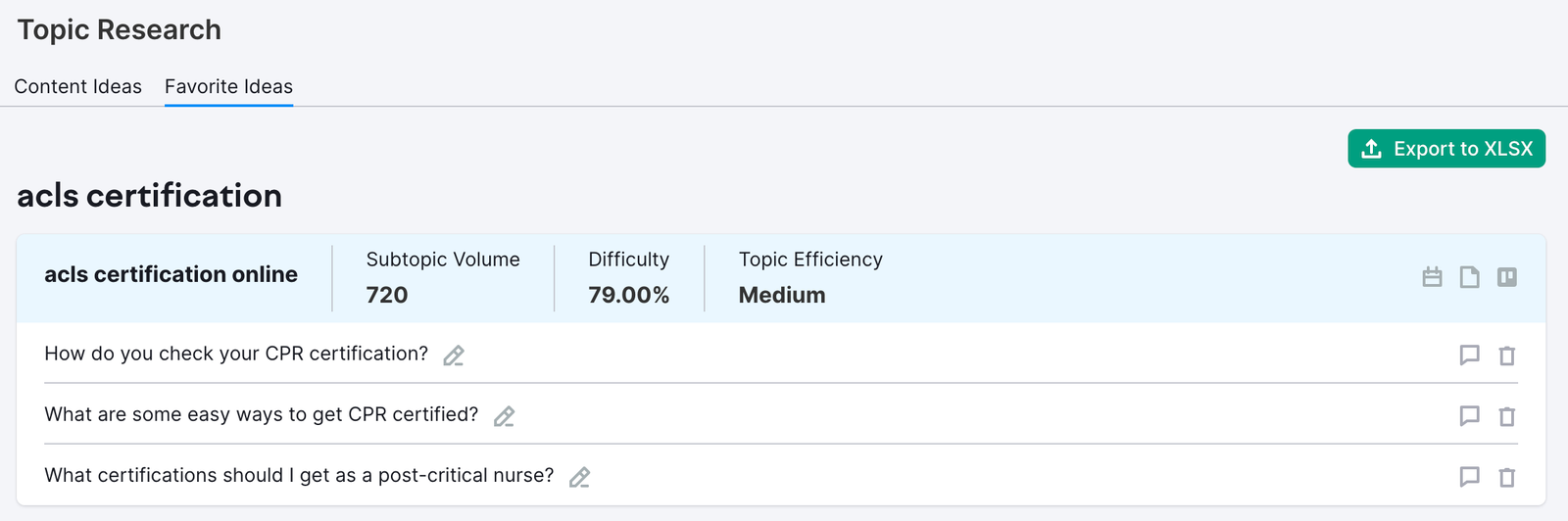The image size is (1568, 521).
Task: Click the Export to XLSX button
Action: [x=1445, y=149]
